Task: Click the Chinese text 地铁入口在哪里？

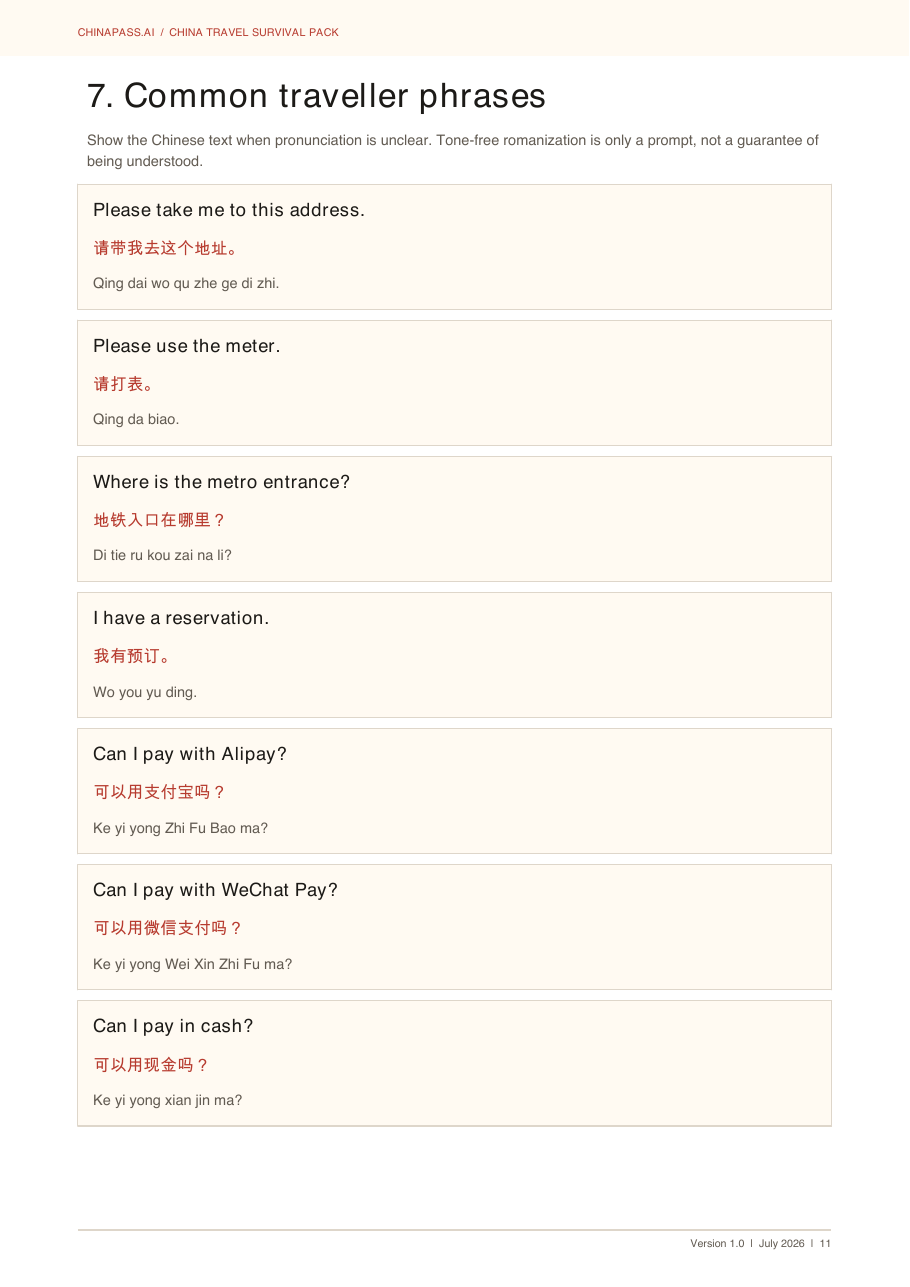Action: click(x=160, y=520)
